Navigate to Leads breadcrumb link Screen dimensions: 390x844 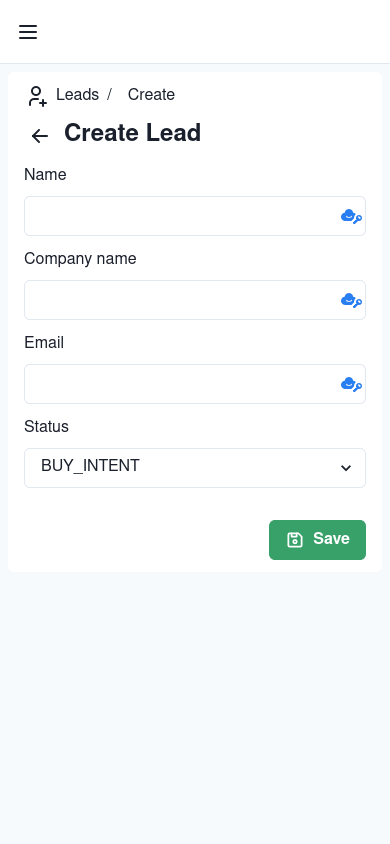pyautogui.click(x=77, y=95)
